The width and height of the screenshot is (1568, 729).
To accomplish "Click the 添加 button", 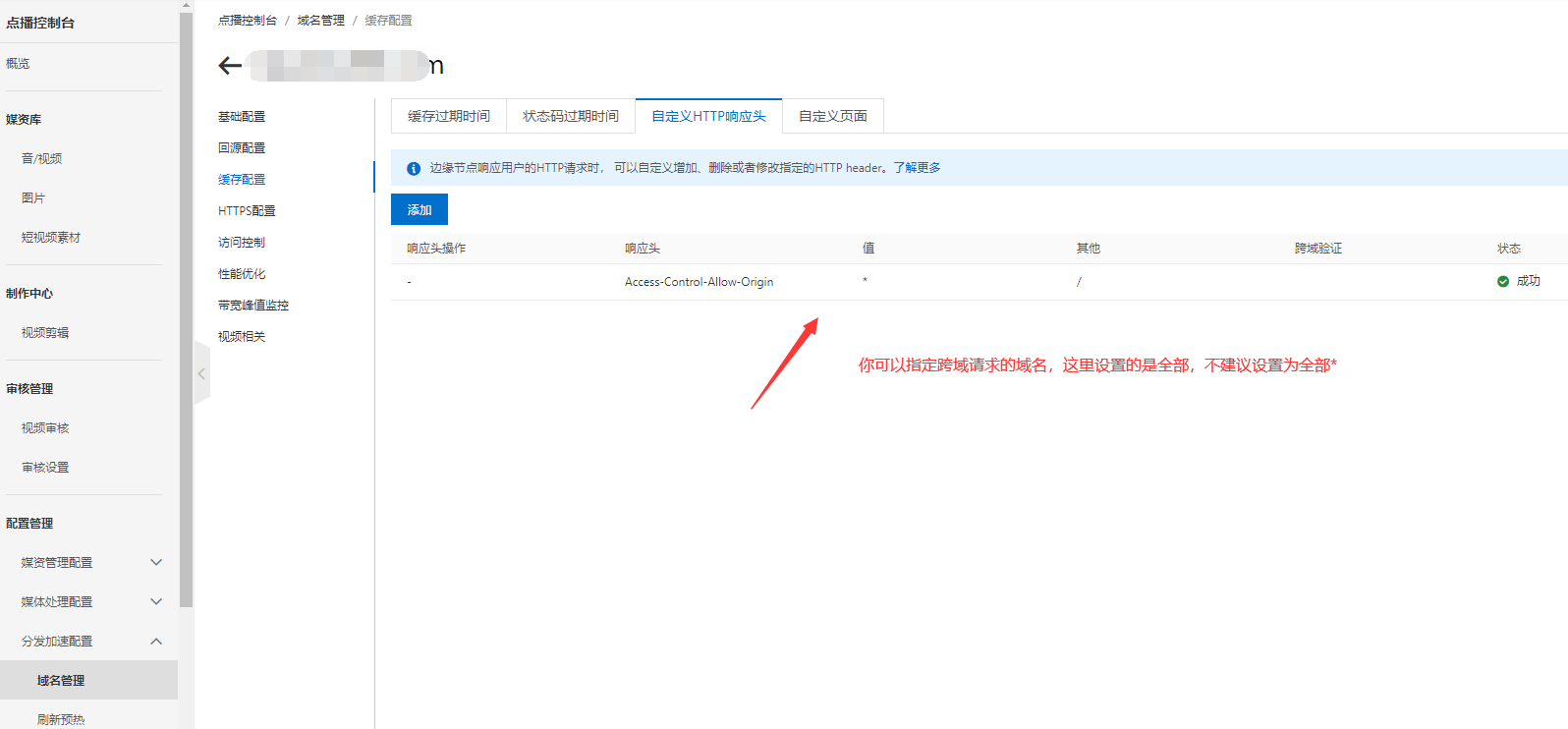I will tap(420, 209).
